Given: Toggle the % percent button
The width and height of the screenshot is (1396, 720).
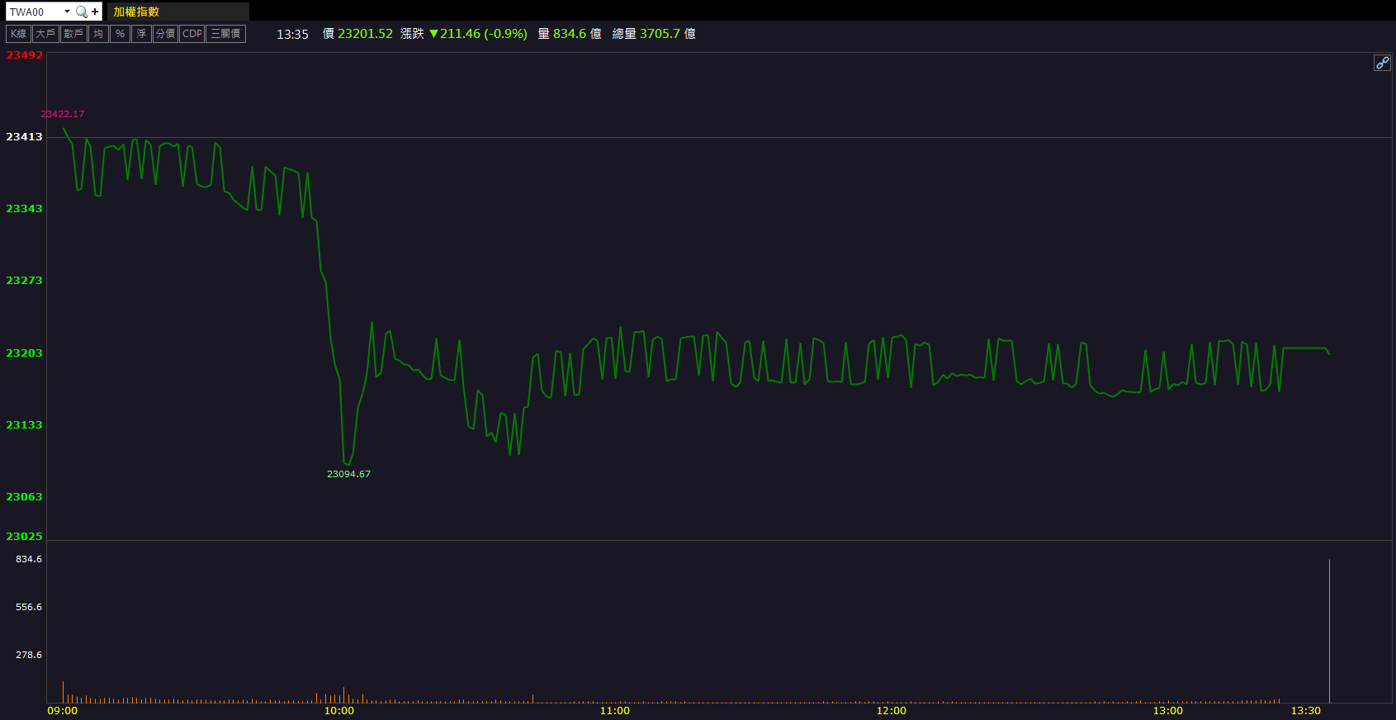Looking at the screenshot, I should [x=120, y=34].
